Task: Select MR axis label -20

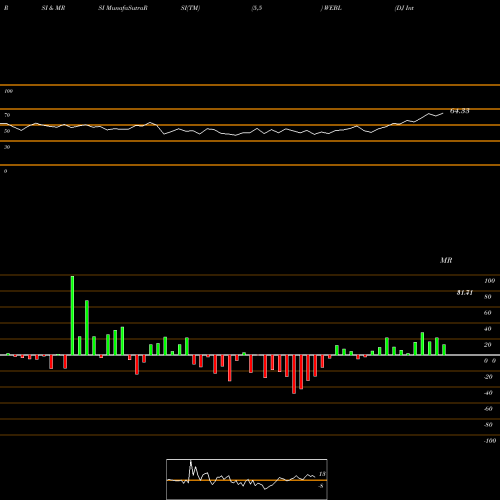Action: point(488,377)
